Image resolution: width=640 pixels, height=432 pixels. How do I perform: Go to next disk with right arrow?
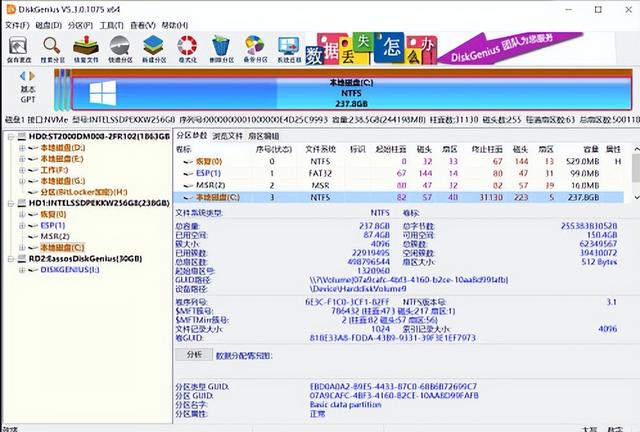tap(32, 76)
